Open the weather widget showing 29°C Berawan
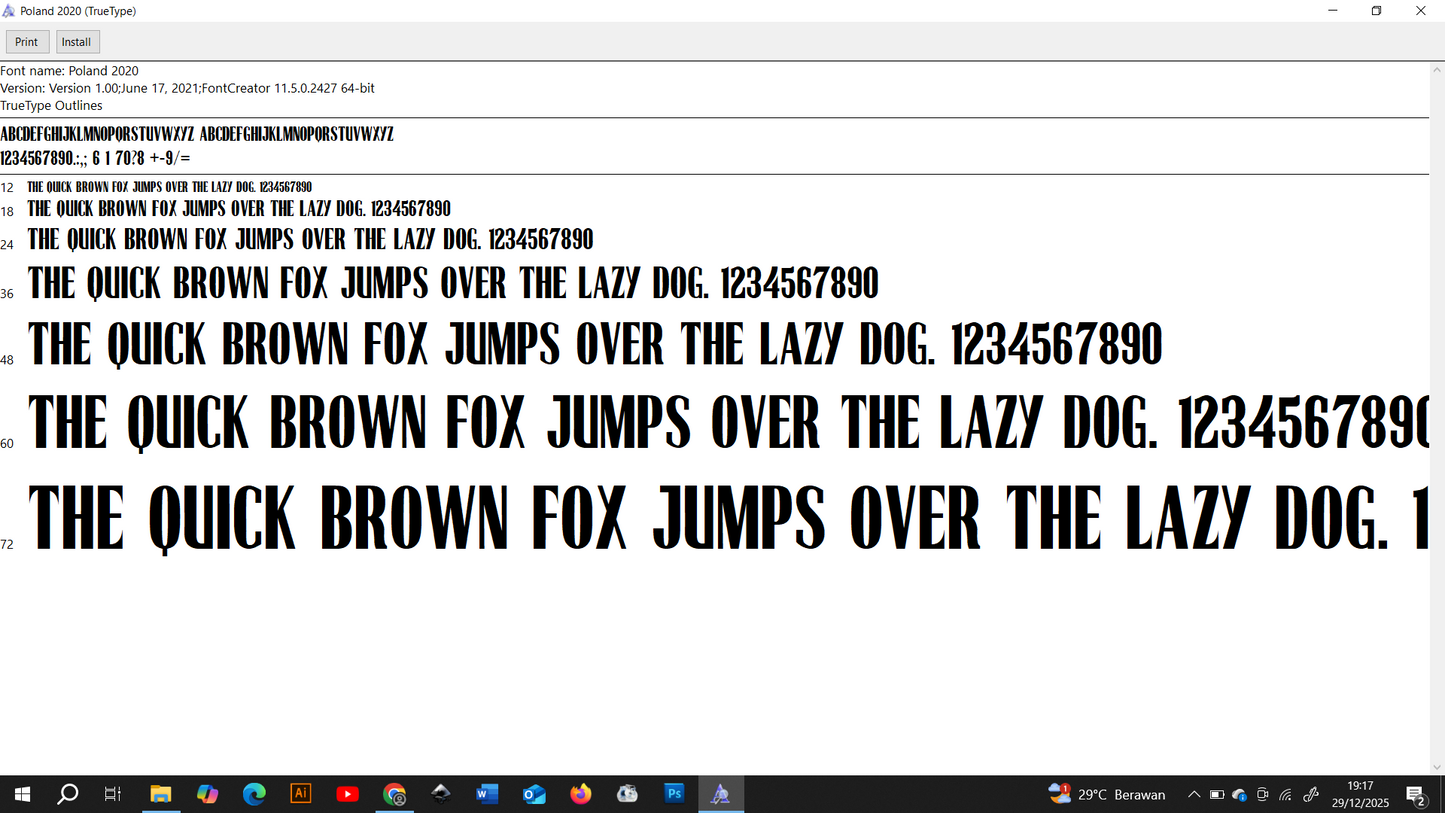Image resolution: width=1445 pixels, height=813 pixels. [1107, 794]
